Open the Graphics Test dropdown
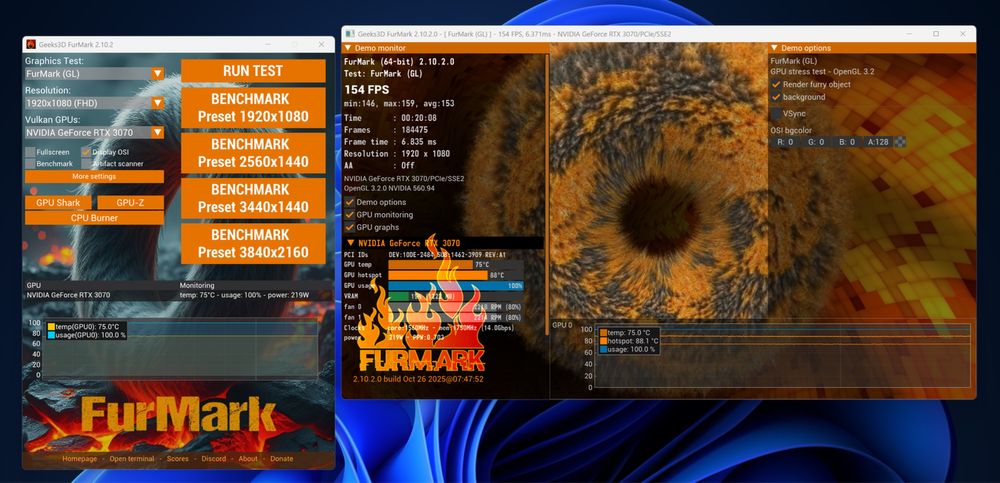Image resolution: width=1000 pixels, height=483 pixels. tap(94, 73)
